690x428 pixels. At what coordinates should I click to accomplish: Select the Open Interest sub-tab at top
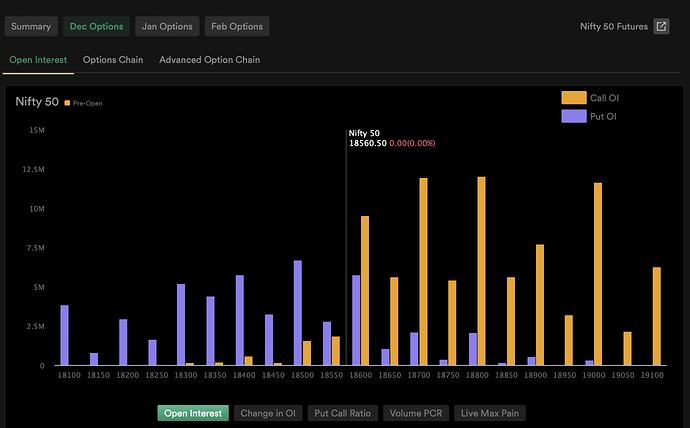[x=38, y=60]
